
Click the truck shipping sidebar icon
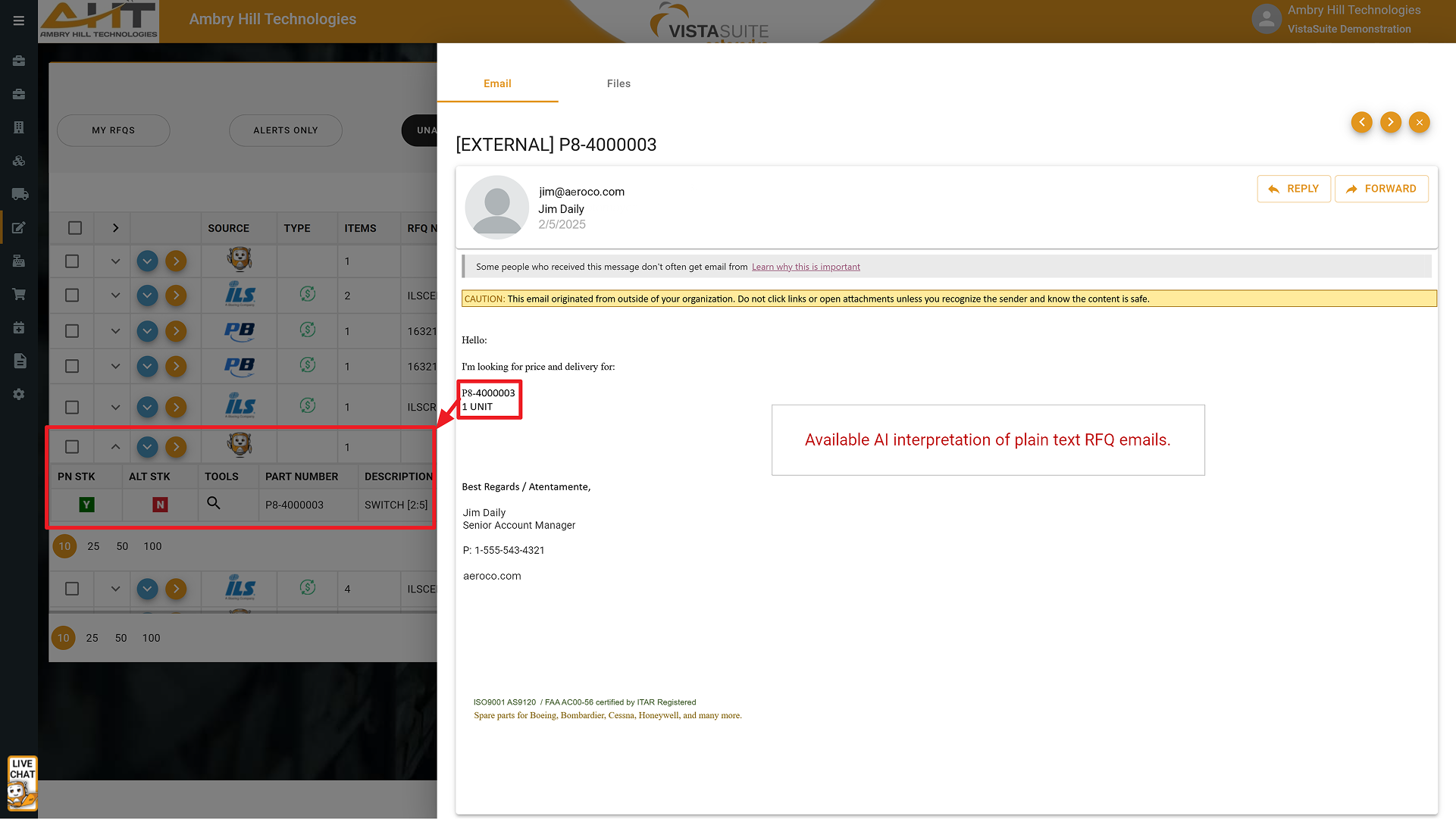coord(20,194)
